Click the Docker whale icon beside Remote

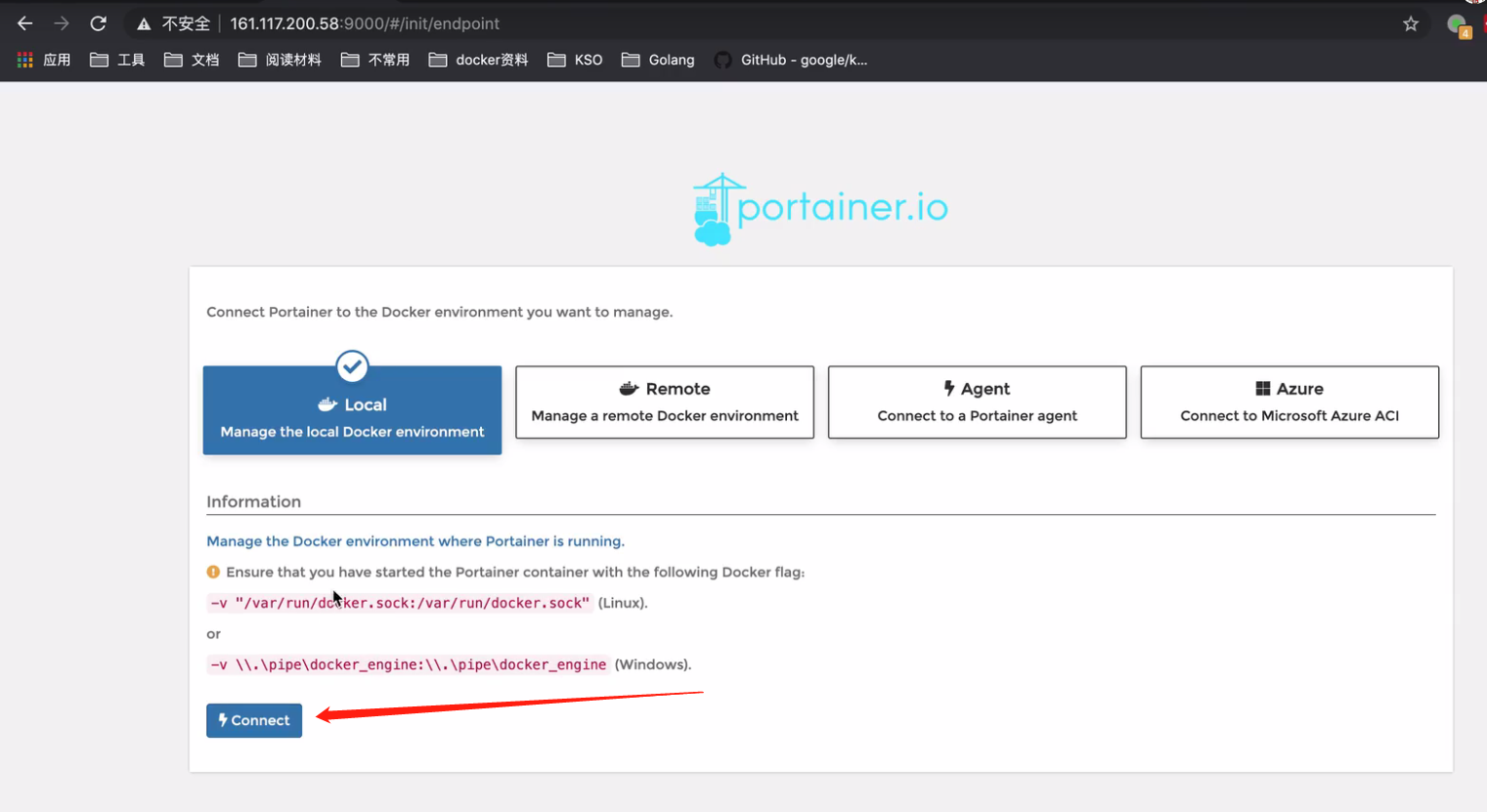[629, 389]
